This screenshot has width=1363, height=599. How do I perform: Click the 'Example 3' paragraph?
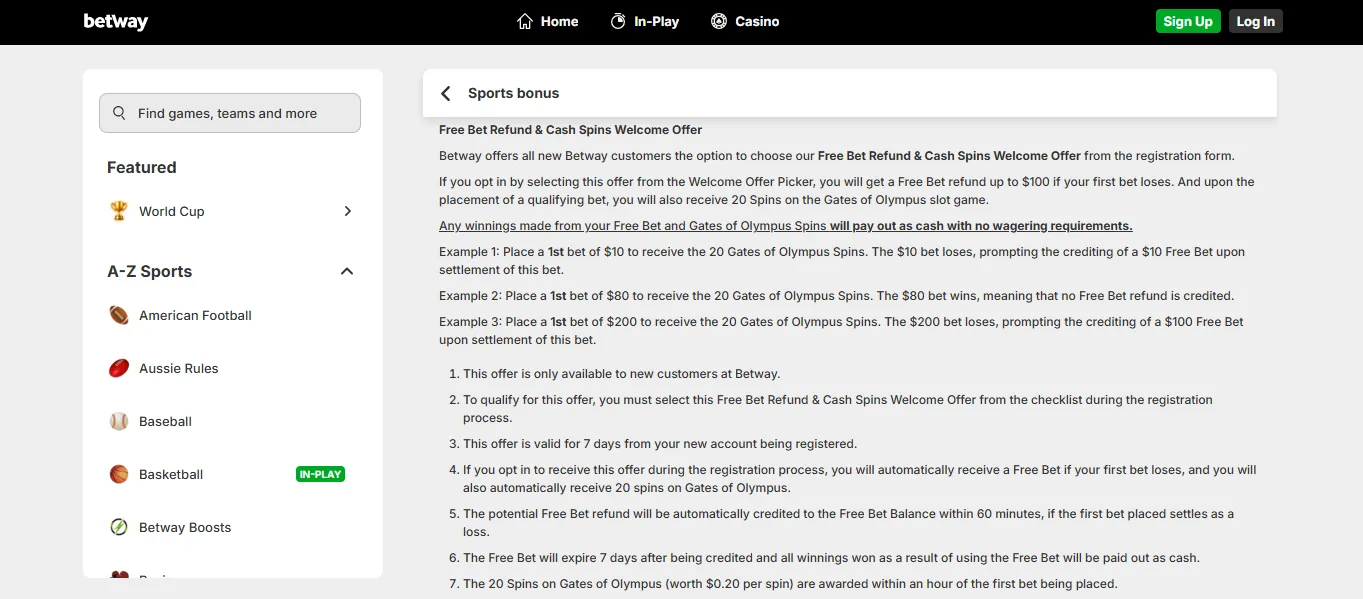[842, 331]
